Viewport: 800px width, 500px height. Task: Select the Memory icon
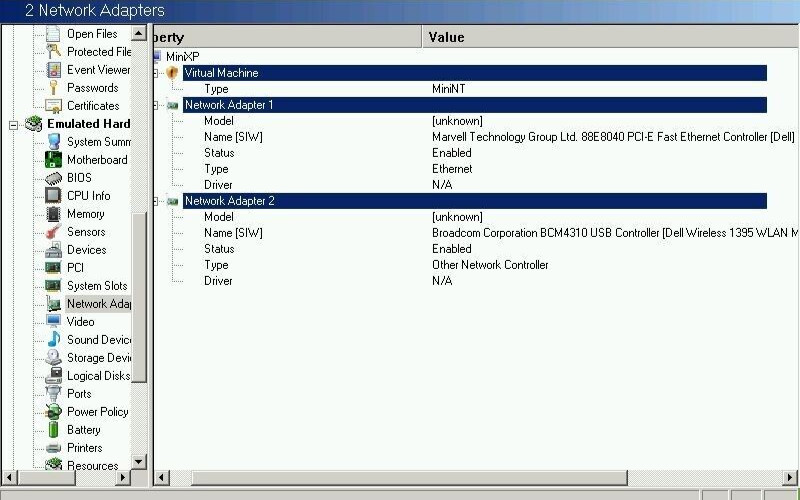53,214
